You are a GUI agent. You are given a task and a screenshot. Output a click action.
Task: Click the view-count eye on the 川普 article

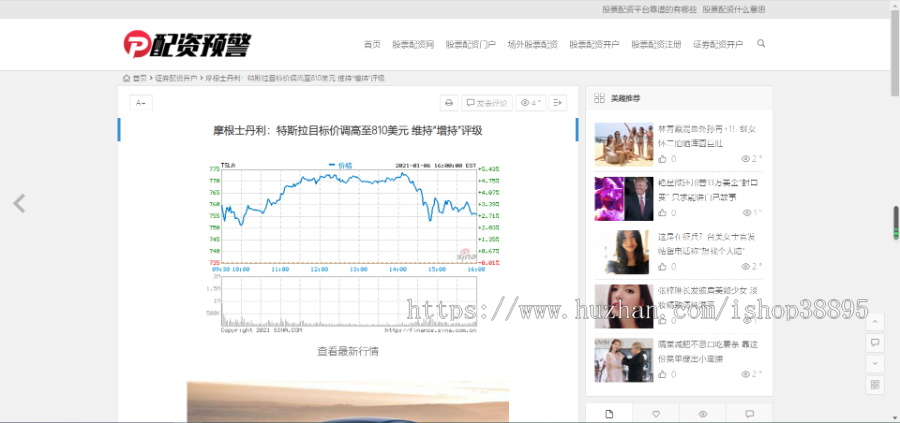[747, 212]
